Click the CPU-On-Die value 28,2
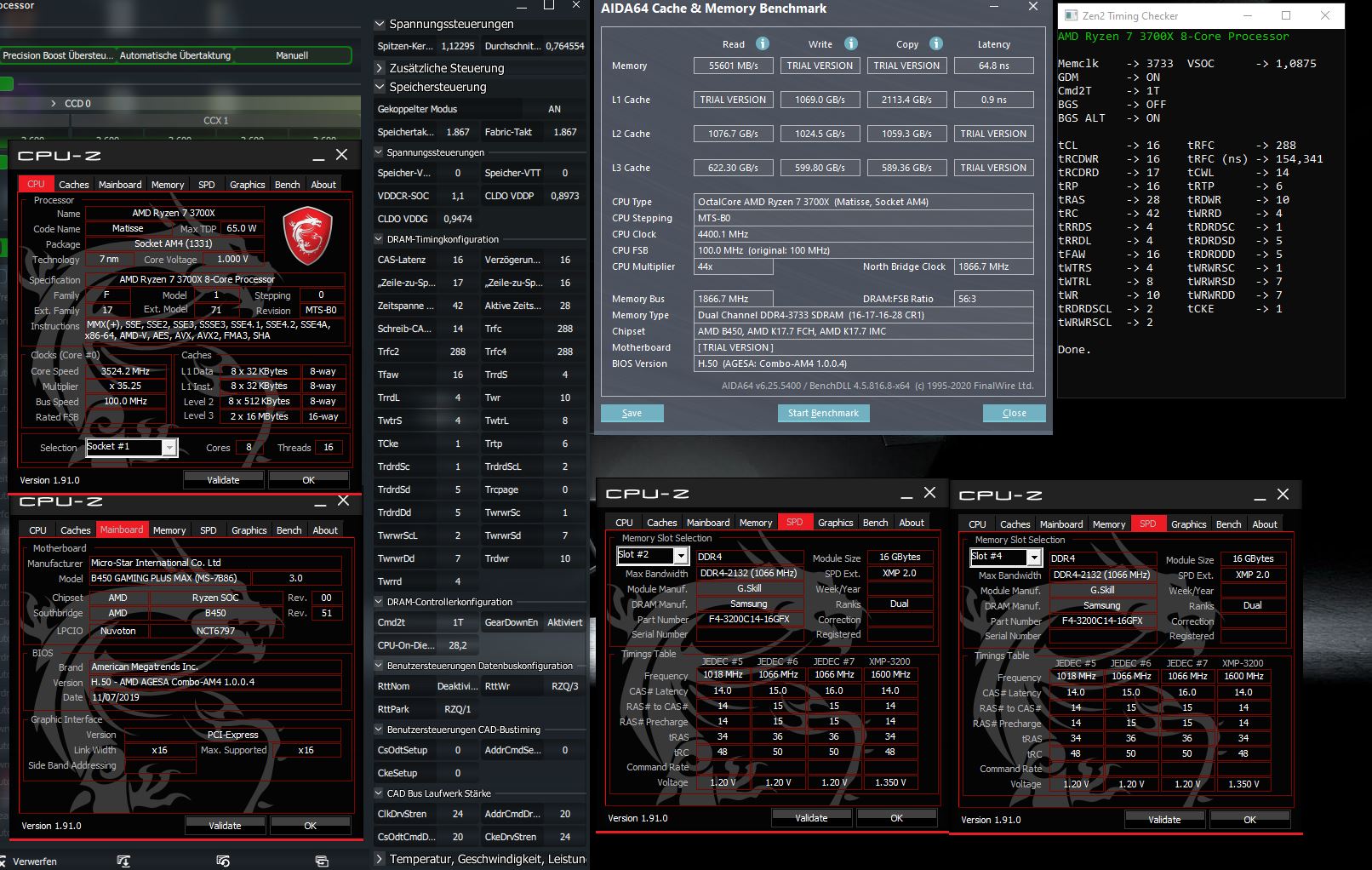 (458, 645)
